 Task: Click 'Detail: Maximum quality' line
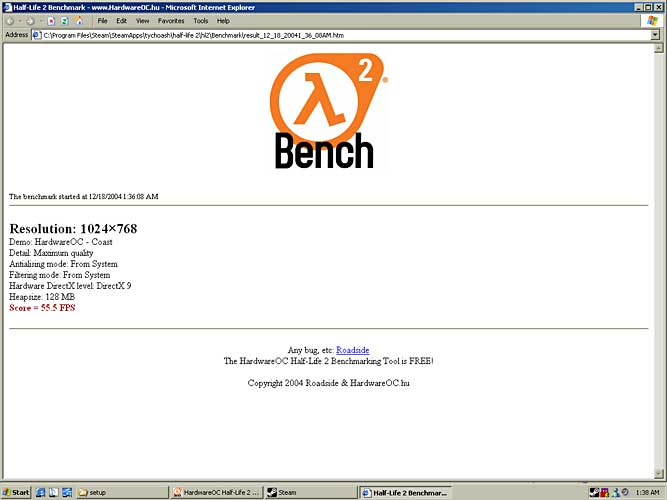point(51,253)
